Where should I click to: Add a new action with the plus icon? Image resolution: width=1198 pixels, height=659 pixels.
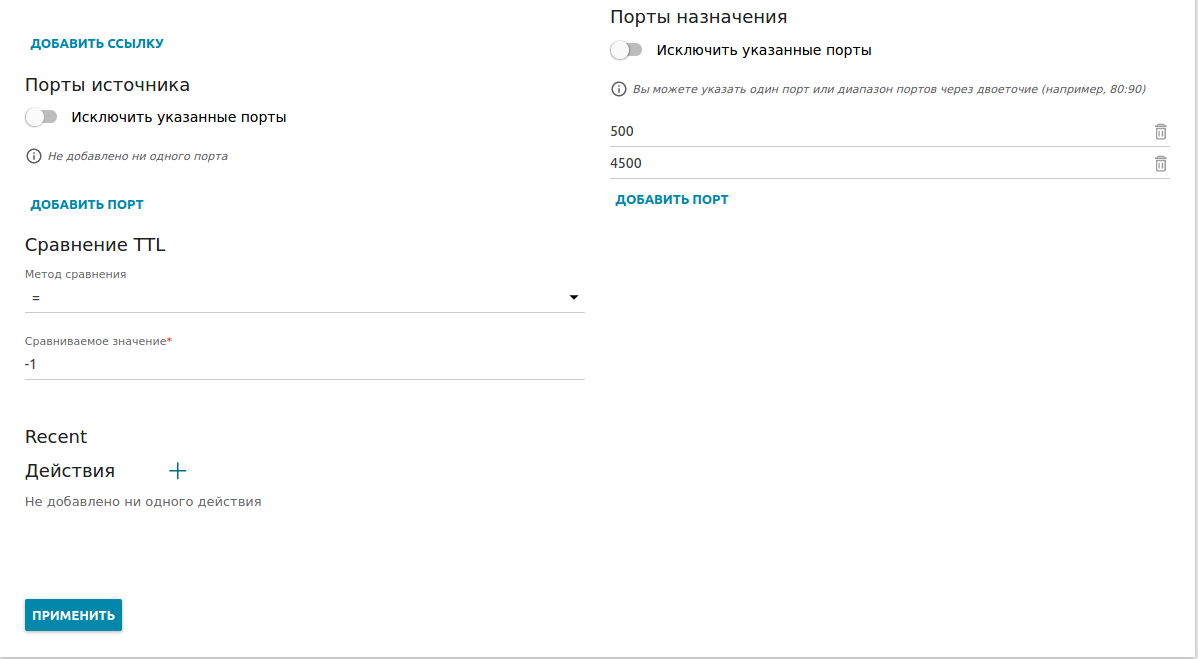[178, 471]
